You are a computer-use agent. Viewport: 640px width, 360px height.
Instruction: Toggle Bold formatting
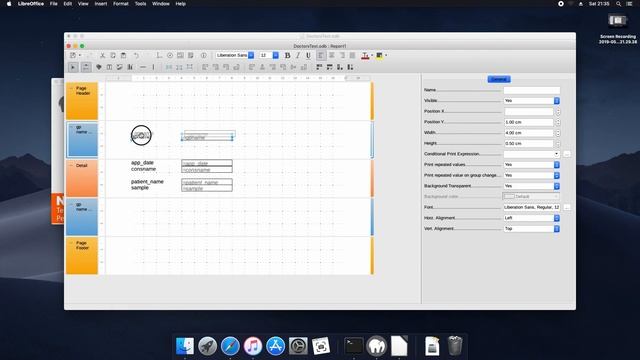(287, 55)
